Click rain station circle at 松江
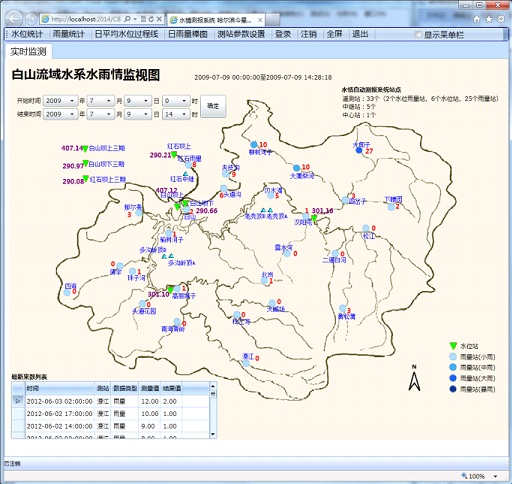The width and height of the screenshot is (512, 484). point(366,228)
